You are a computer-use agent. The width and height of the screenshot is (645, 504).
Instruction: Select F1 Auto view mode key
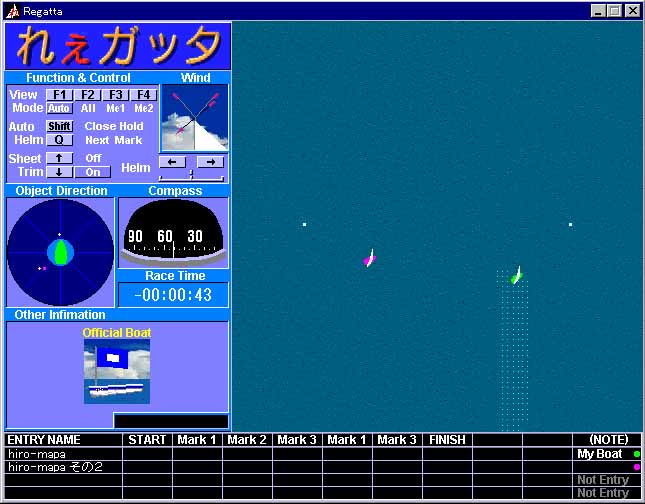59,95
